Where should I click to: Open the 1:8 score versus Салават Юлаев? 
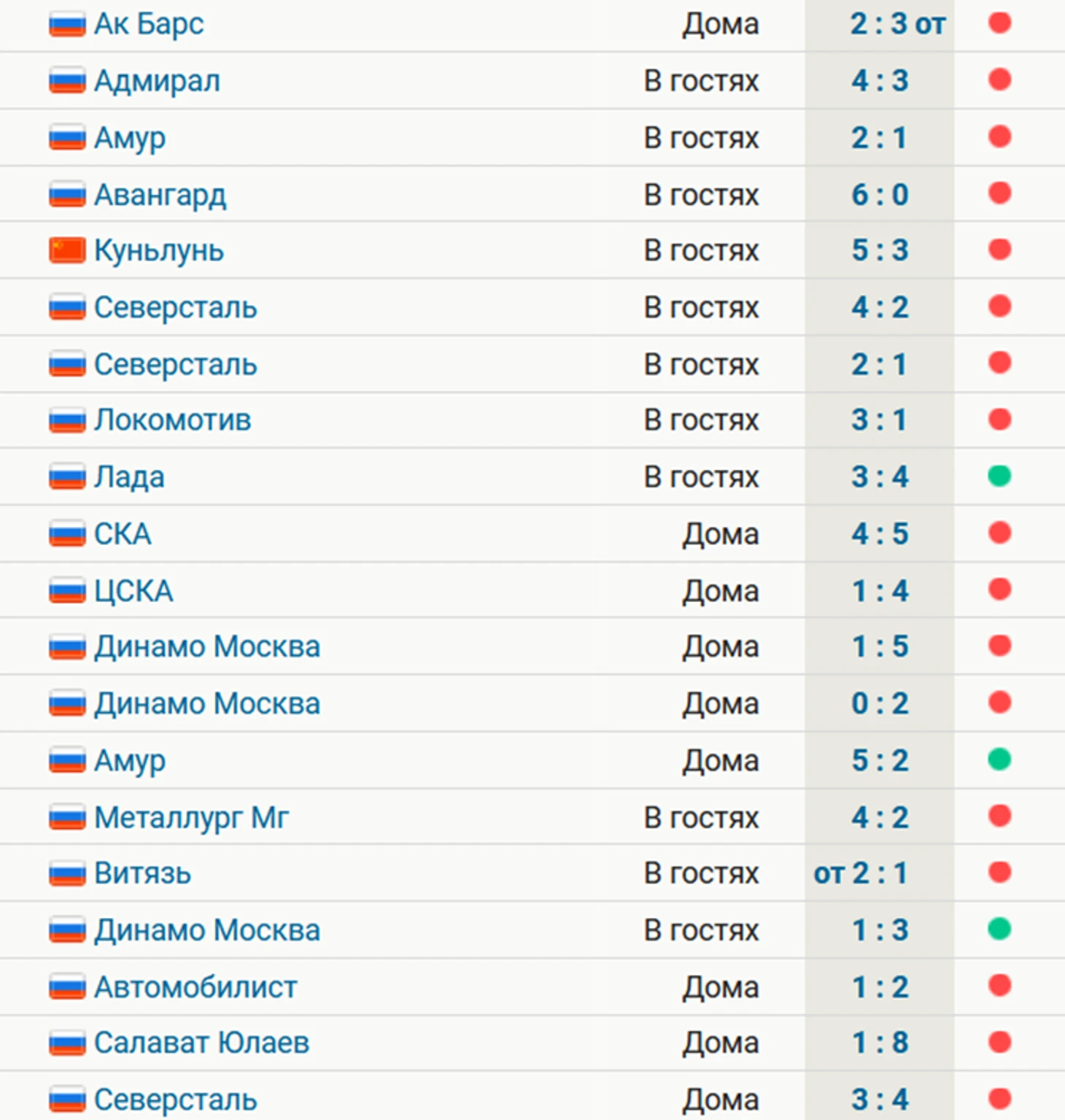[x=880, y=1043]
